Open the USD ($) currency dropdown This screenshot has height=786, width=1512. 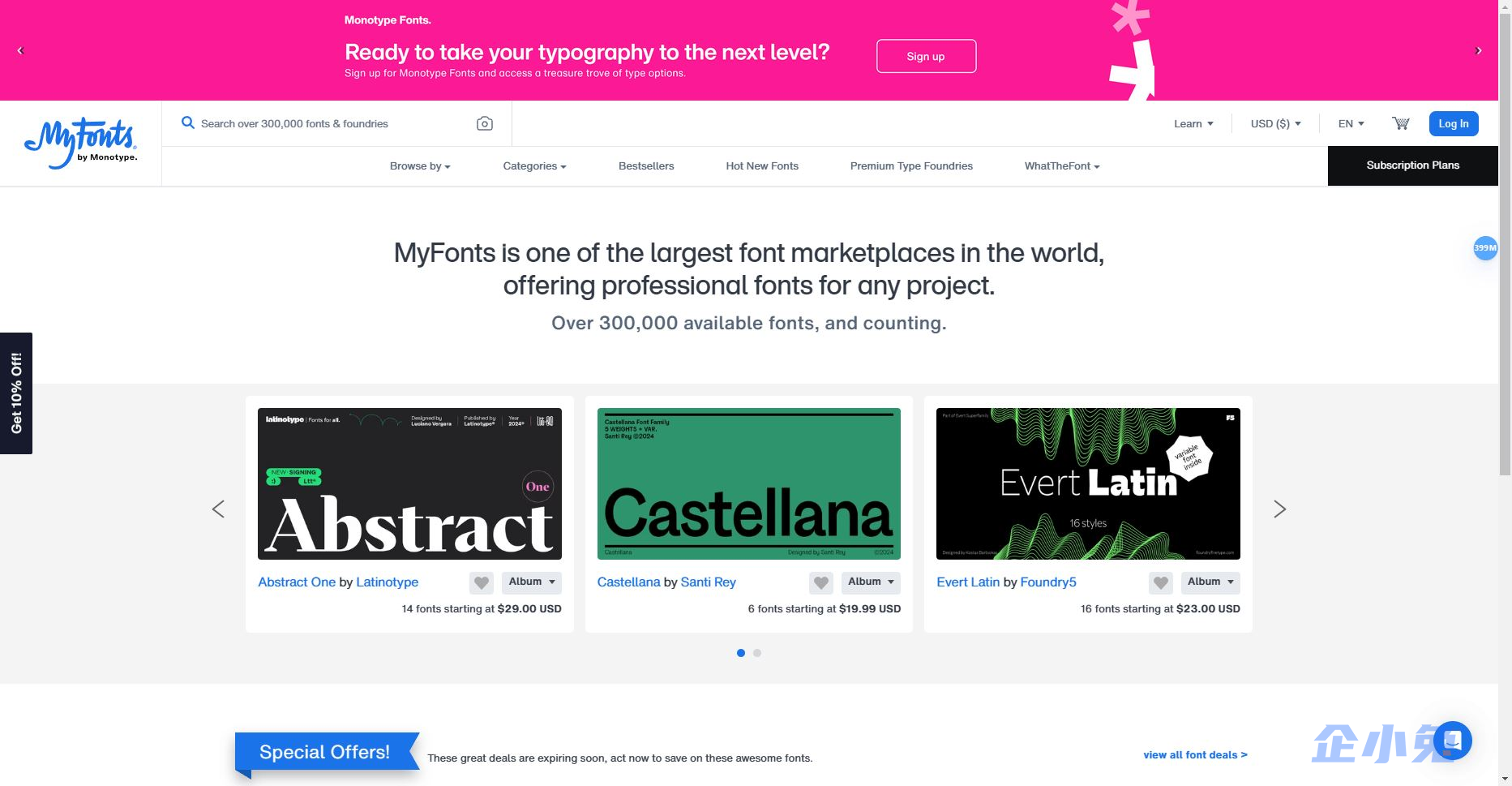[1274, 123]
